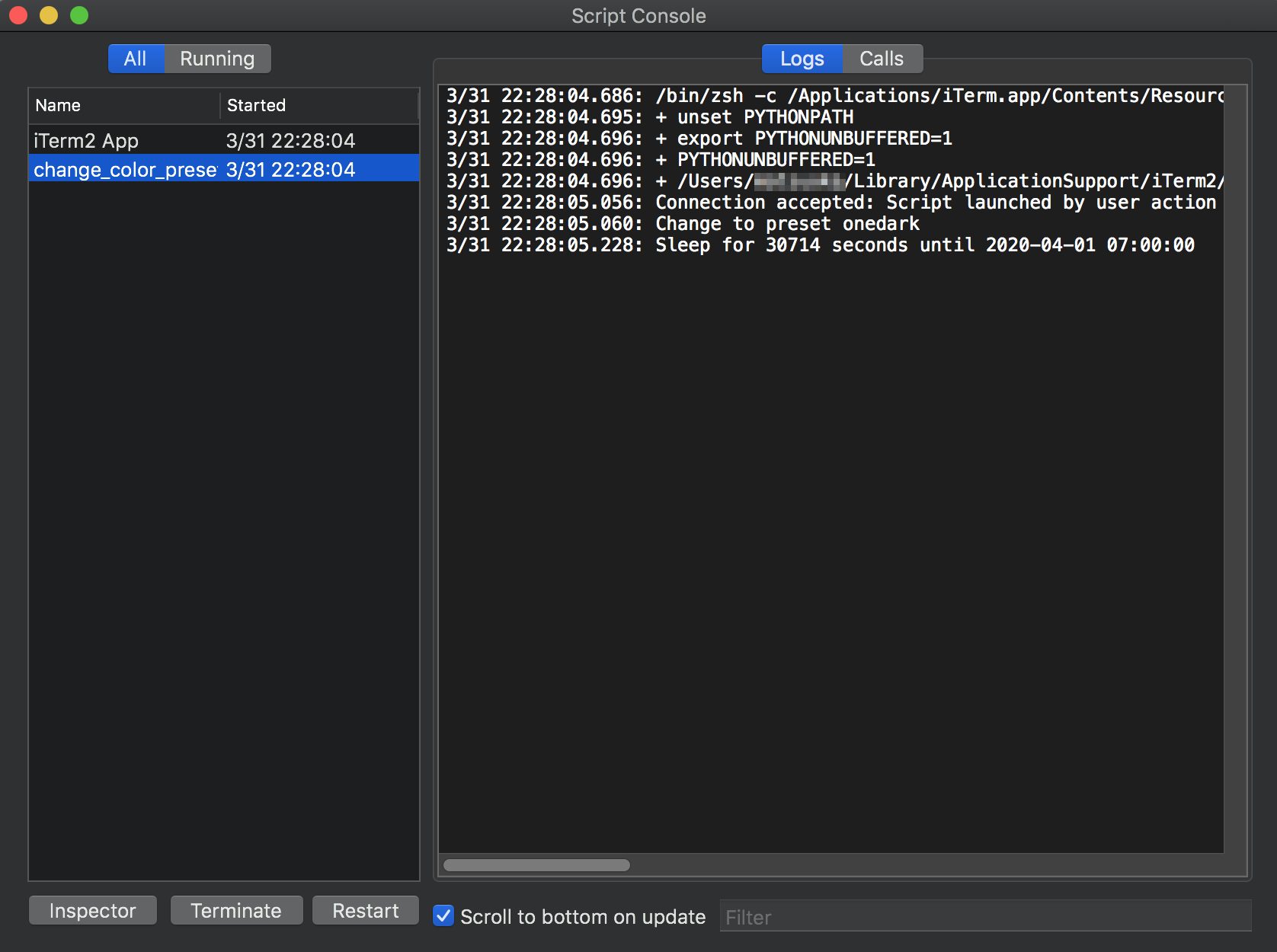
Task: Open the script Inspector
Action: click(93, 910)
